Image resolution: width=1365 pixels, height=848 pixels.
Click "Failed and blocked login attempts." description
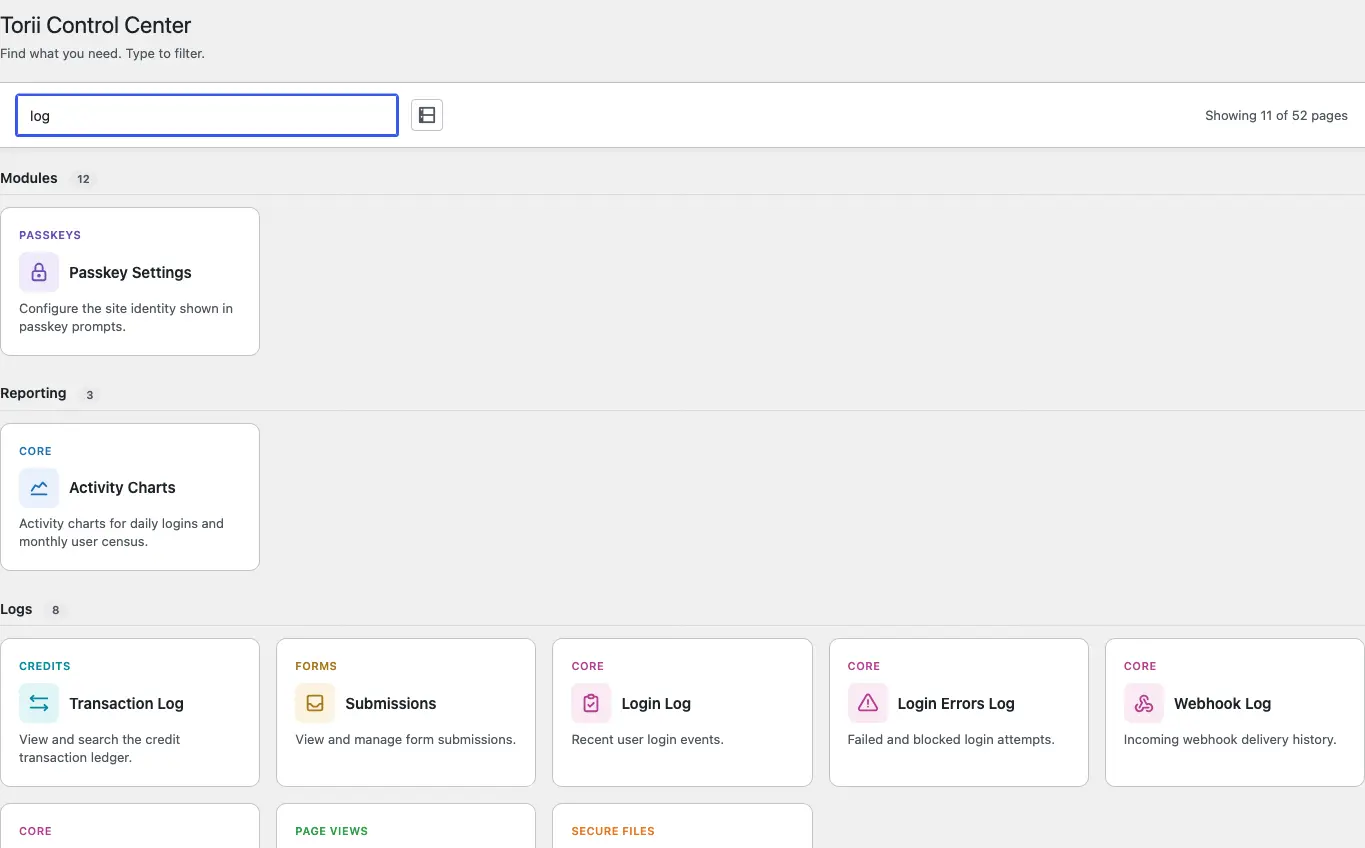[x=951, y=740]
